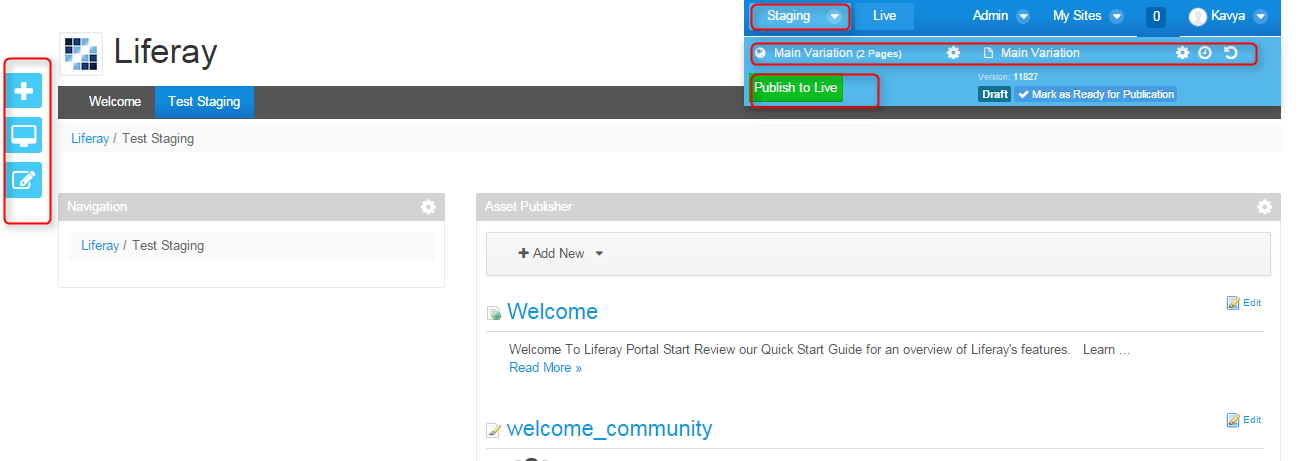The width and height of the screenshot is (1315, 461).
Task: Open the Welcome navigation tab
Action: (x=115, y=102)
